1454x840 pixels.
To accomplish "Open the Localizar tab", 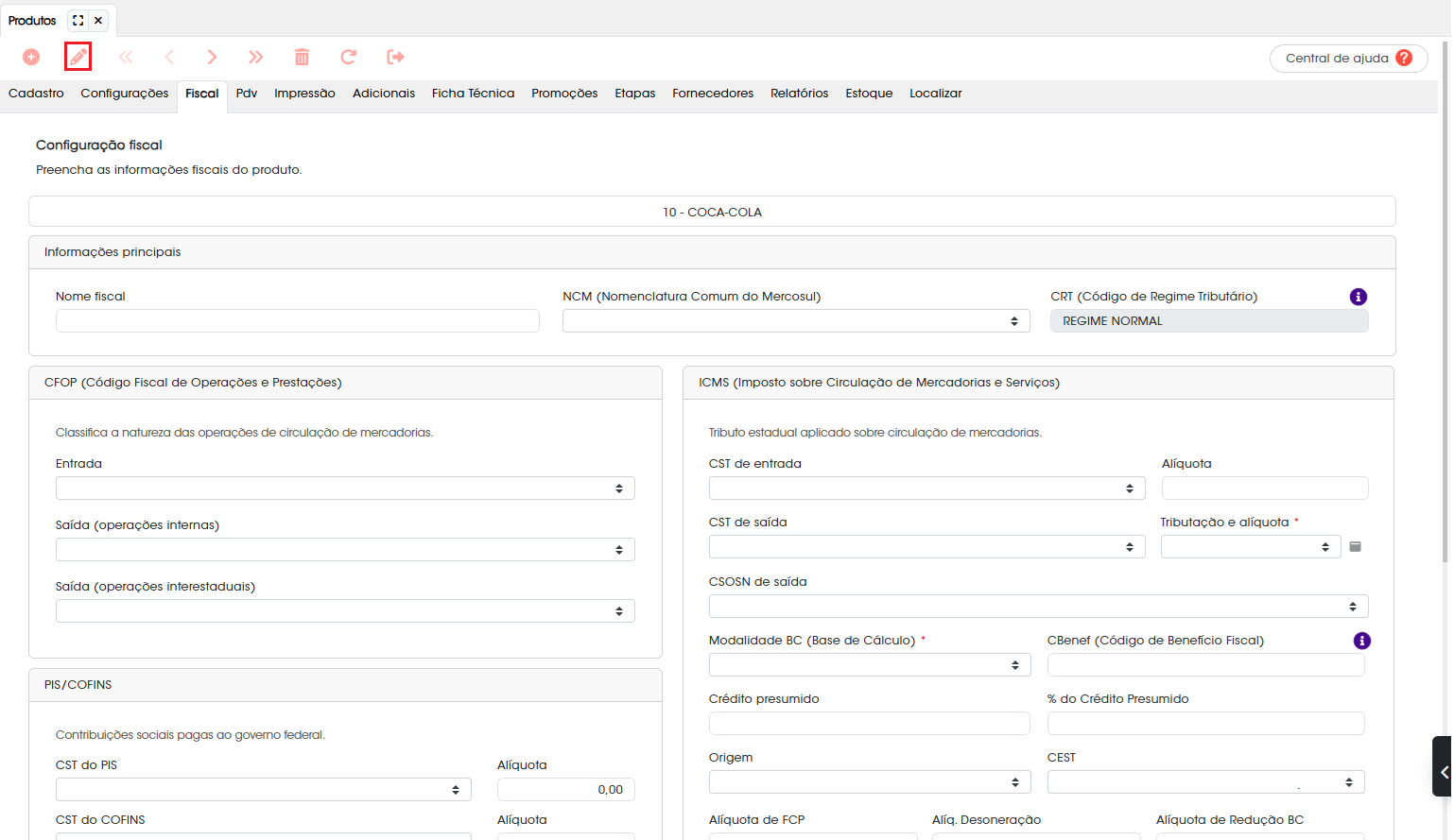I will point(936,94).
